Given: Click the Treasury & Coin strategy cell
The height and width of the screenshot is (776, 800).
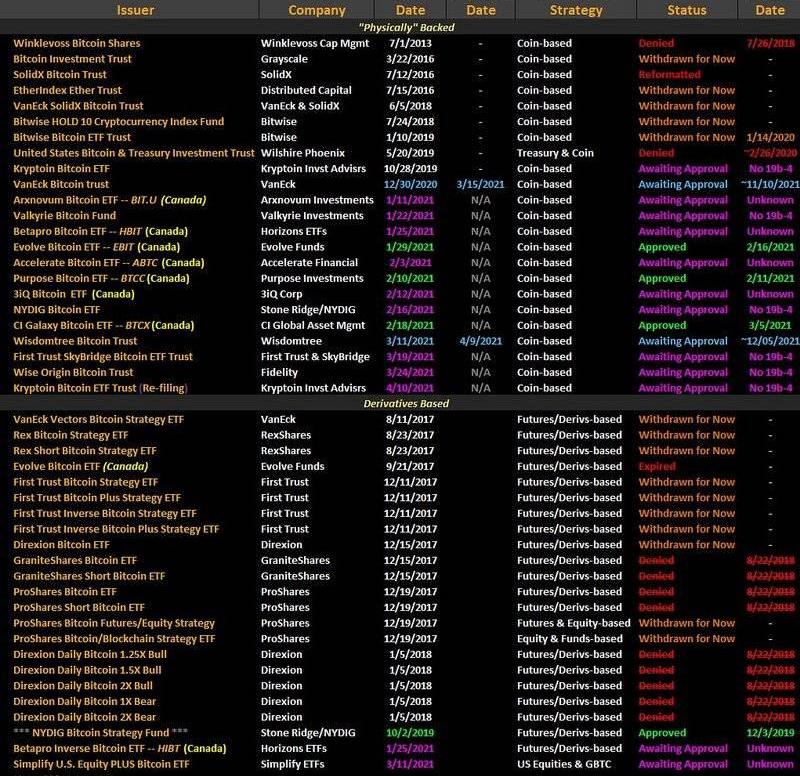Looking at the screenshot, I should pos(555,153).
